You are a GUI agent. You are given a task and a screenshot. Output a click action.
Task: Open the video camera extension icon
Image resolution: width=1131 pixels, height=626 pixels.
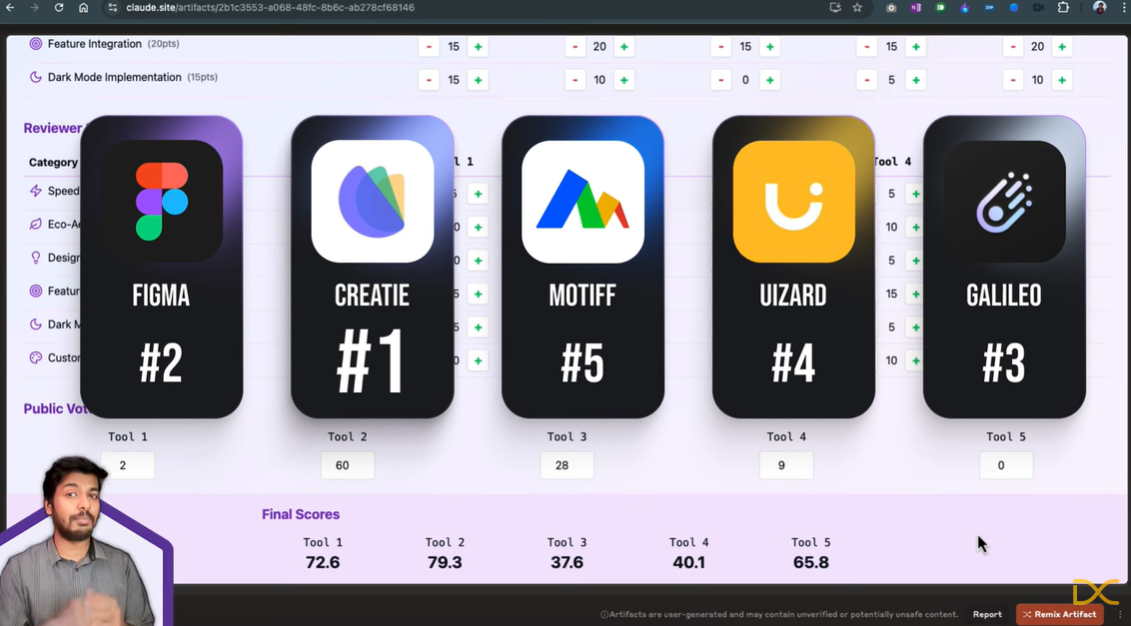pos(1039,7)
